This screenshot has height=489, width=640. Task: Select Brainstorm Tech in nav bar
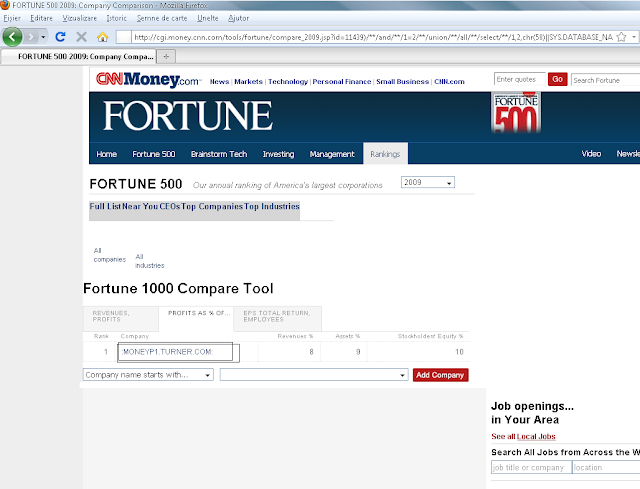click(x=219, y=154)
